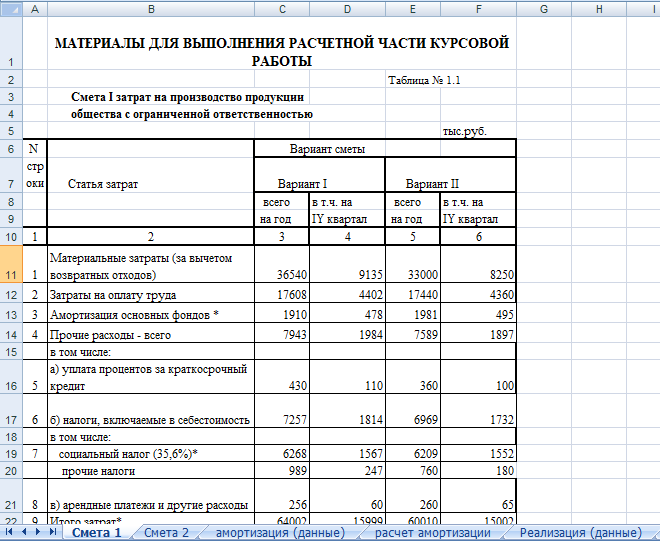The height and width of the screenshot is (542, 660).
Task: Open the Смета 2 sheet tab
Action: point(166,533)
